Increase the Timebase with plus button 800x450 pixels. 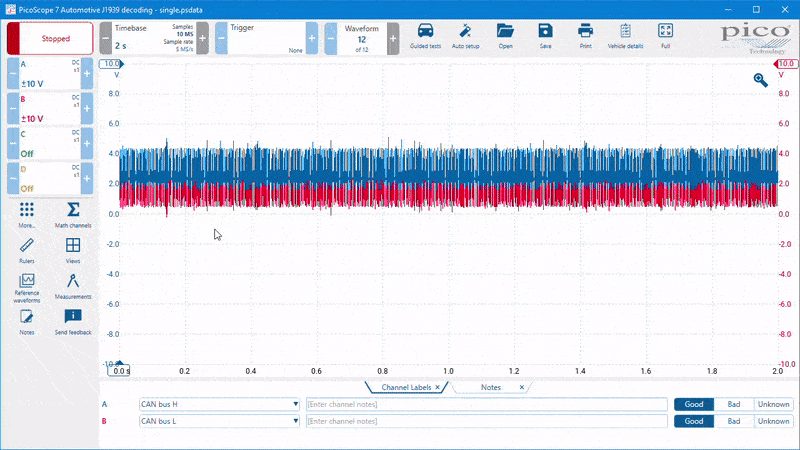coord(203,38)
